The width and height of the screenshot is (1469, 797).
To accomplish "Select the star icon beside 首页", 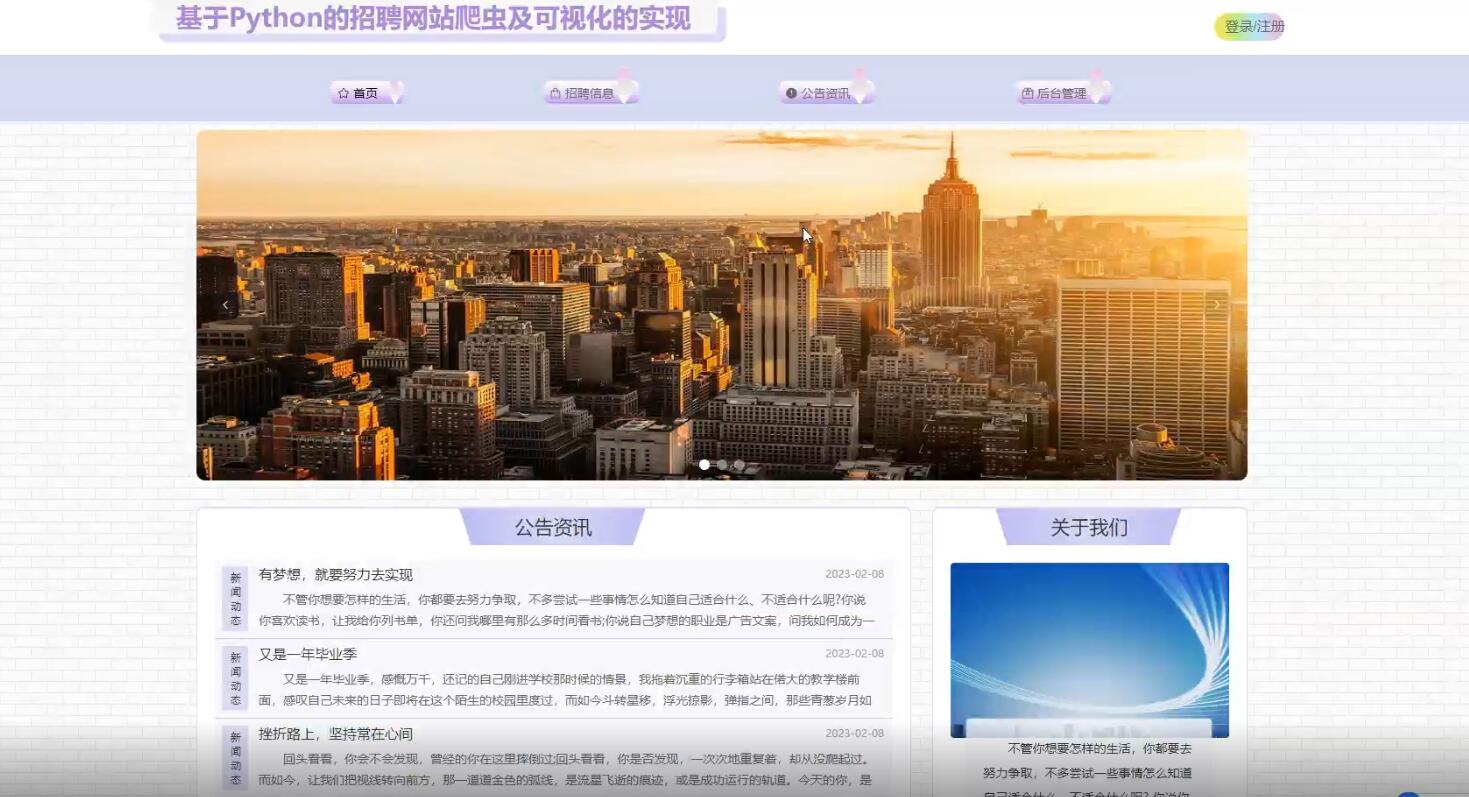I will [x=341, y=92].
